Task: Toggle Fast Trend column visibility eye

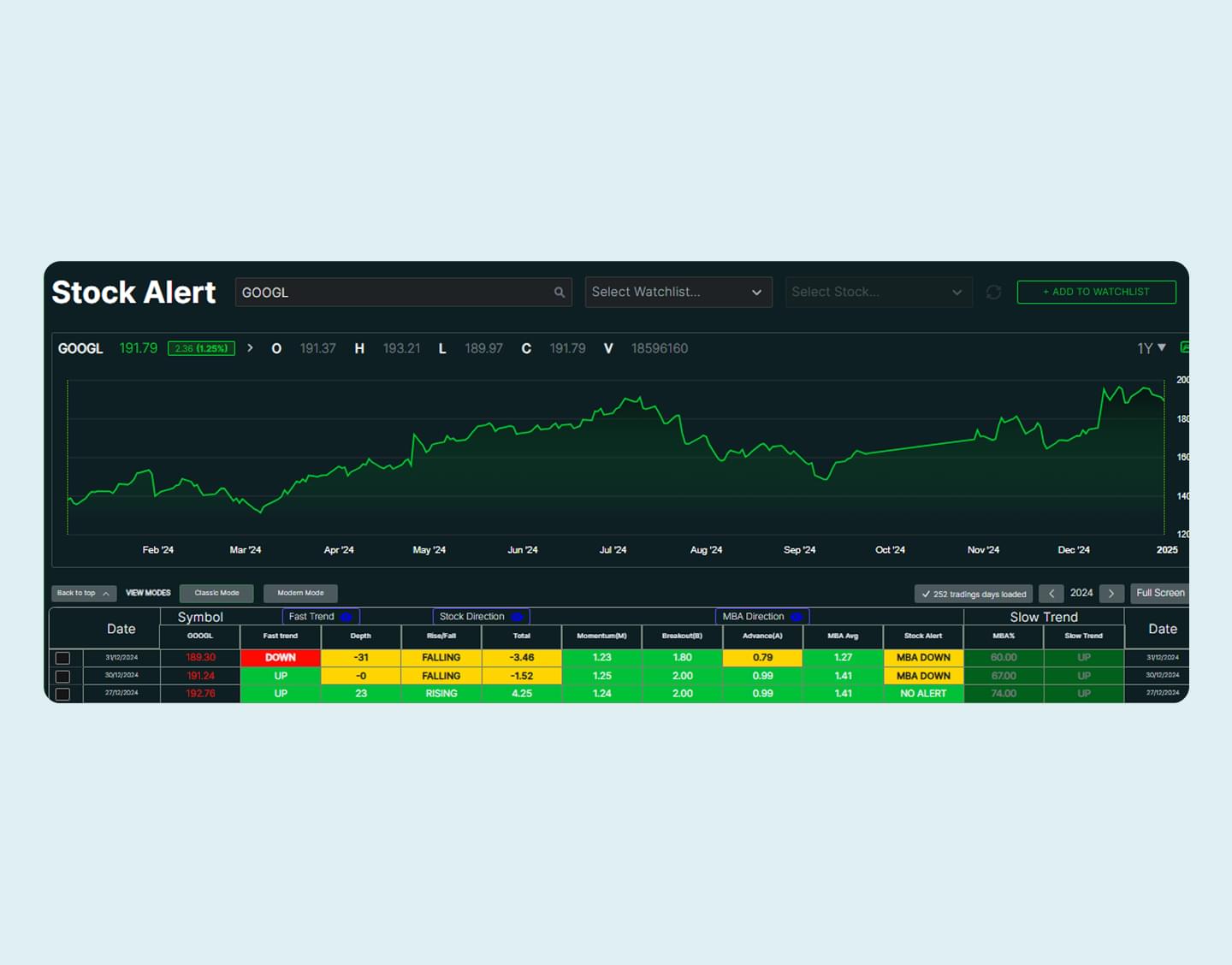Action: point(346,617)
